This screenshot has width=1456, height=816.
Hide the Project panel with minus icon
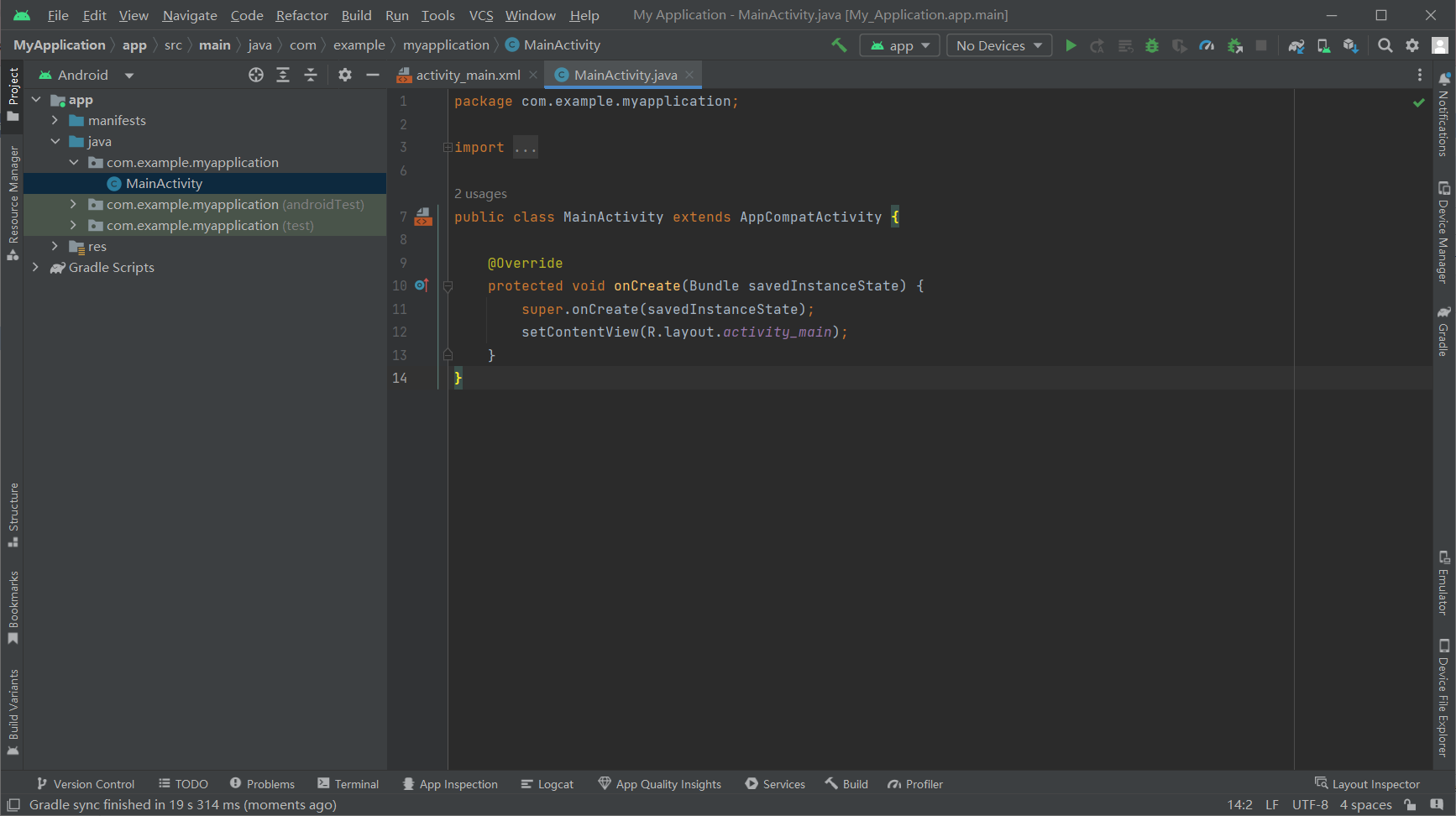pos(373,75)
